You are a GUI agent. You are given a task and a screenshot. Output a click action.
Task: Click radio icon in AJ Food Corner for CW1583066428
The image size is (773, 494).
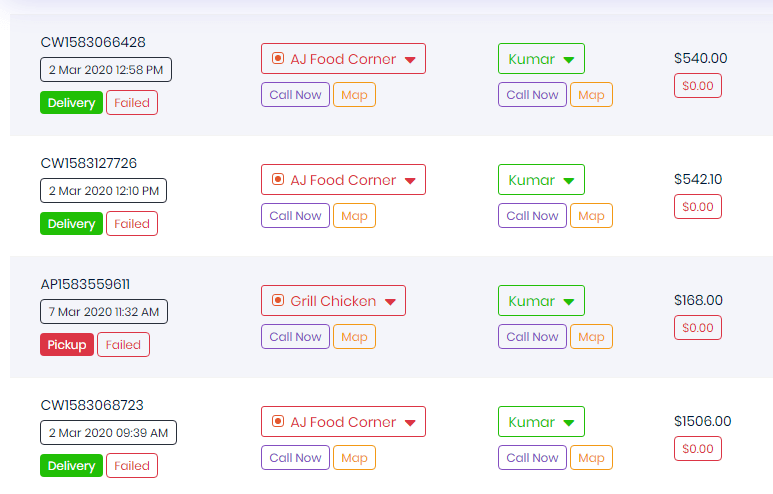tap(278, 58)
